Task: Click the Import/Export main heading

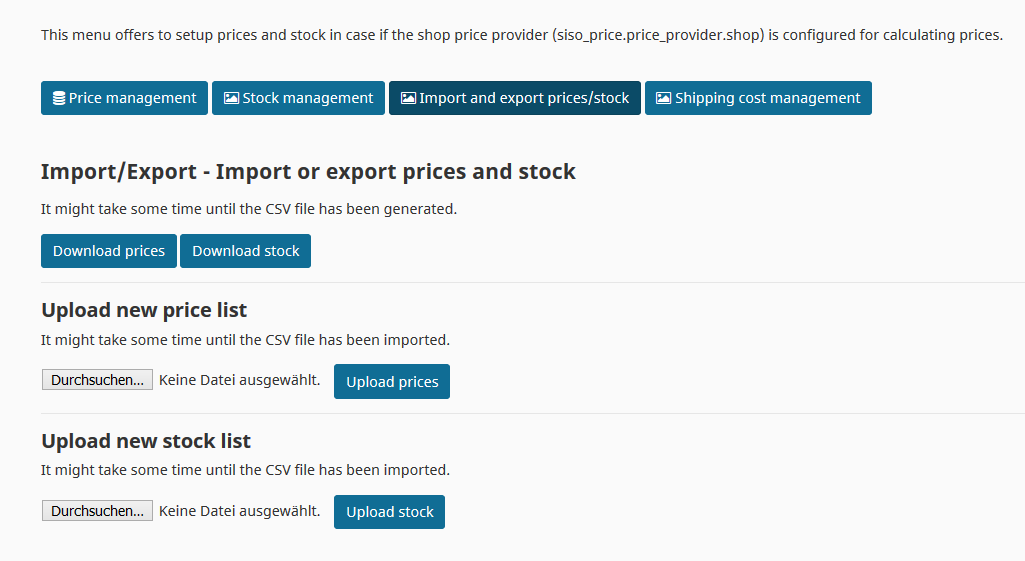Action: (308, 171)
